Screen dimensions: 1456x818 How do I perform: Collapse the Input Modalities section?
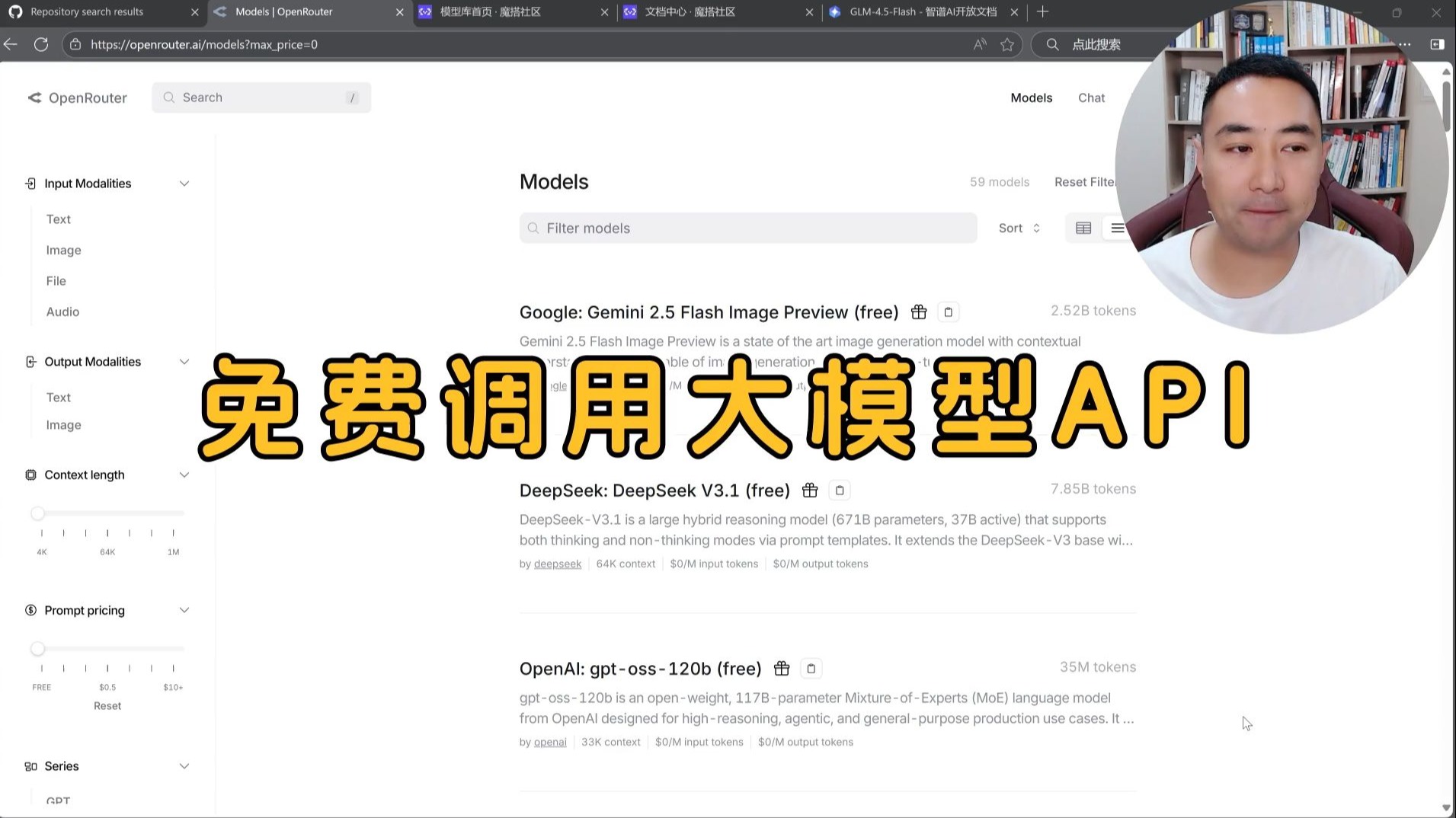tap(184, 184)
